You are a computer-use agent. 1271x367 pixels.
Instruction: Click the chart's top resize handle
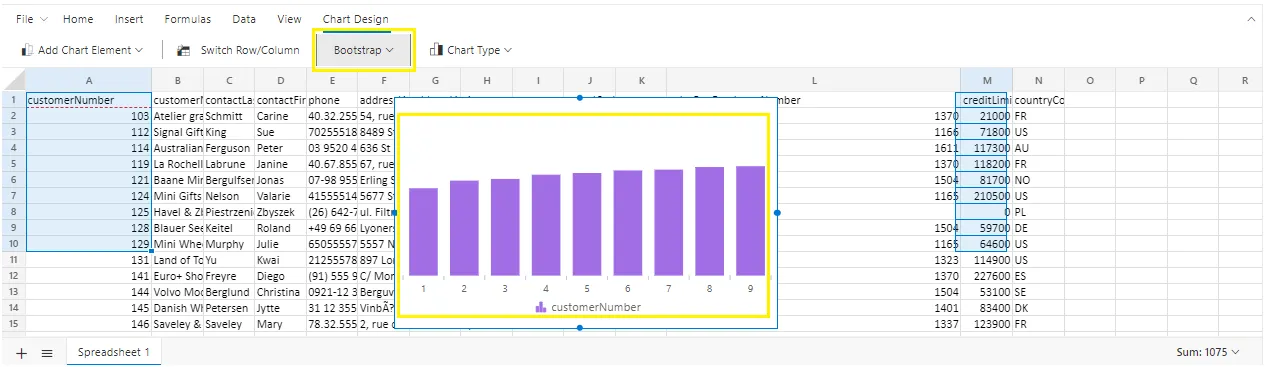click(581, 98)
